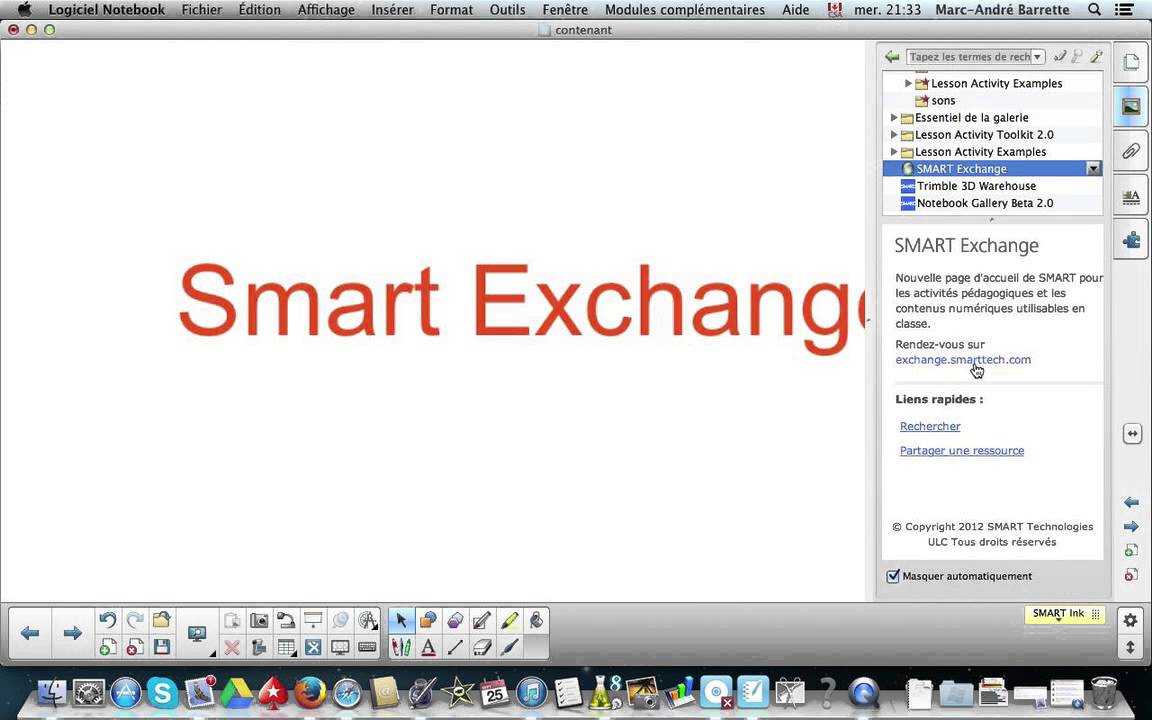Click the Rechercher quick link

tap(930, 426)
